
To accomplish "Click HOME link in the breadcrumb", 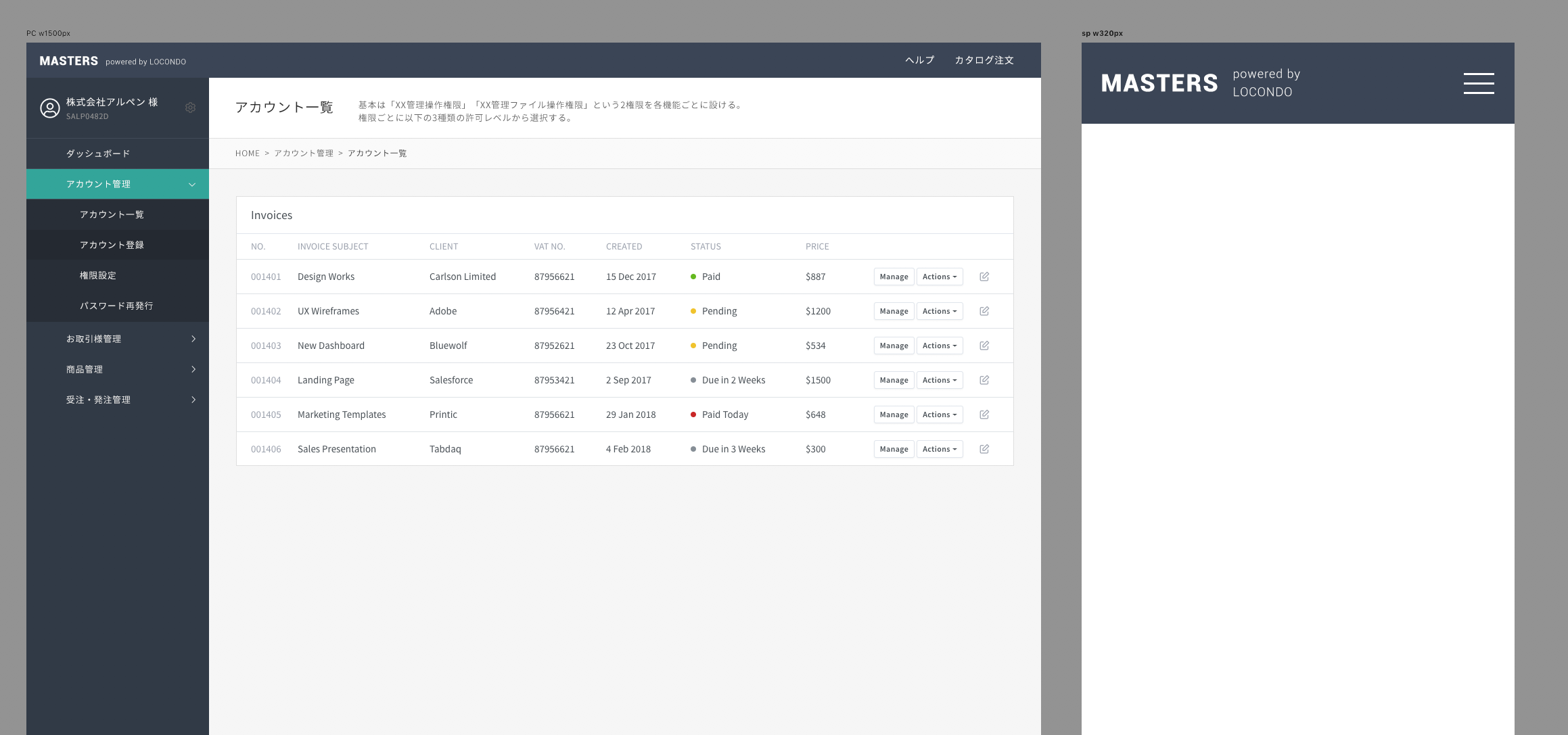I will 247,153.
